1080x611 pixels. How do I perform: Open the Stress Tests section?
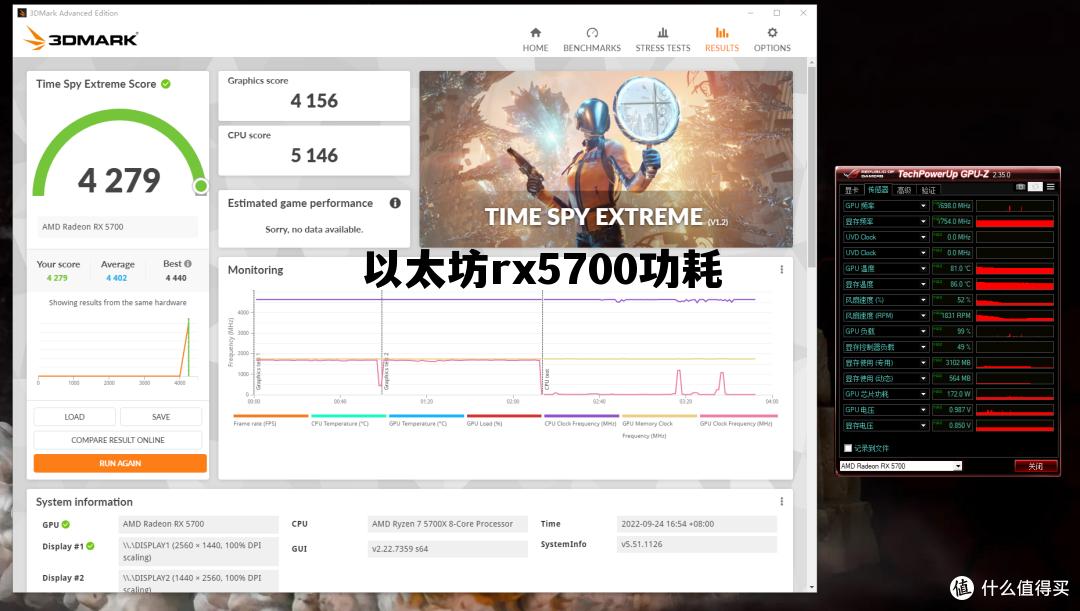[662, 38]
